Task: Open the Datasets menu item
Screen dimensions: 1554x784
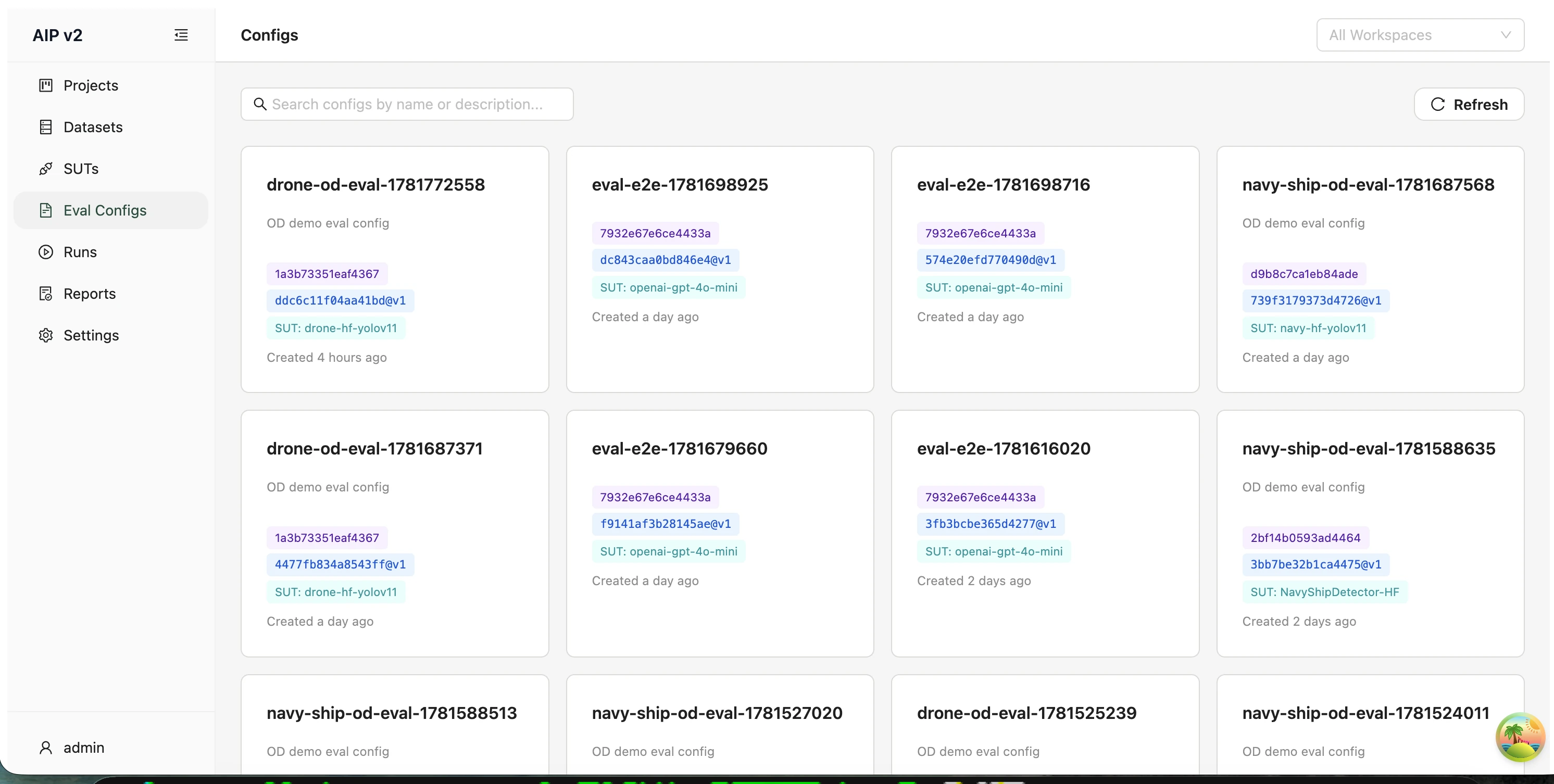Action: point(111,127)
